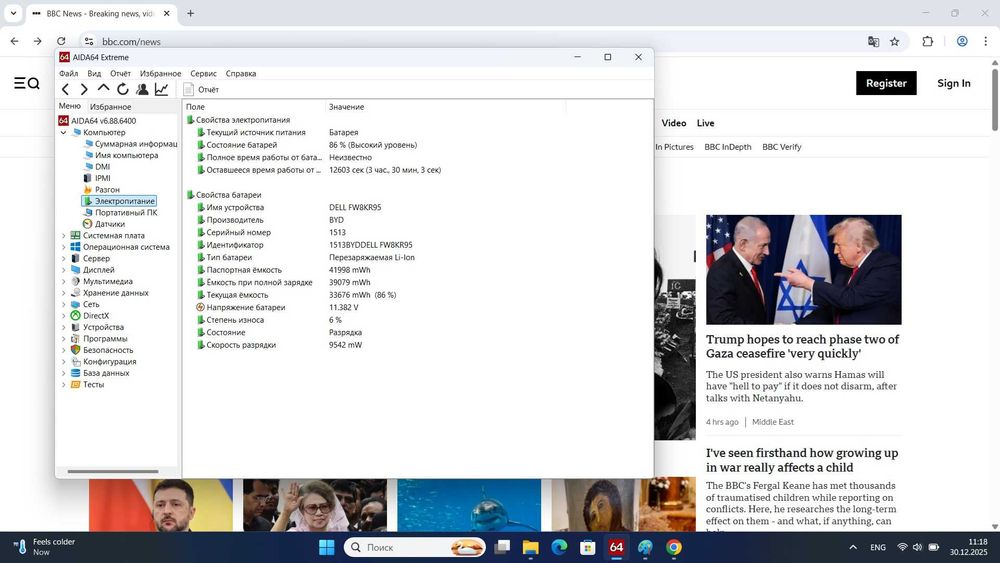
Task: Expand the Дисплей node
Action: pos(64,270)
